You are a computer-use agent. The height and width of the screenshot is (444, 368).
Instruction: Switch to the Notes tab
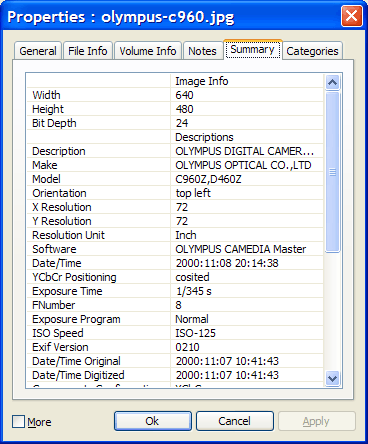point(202,51)
